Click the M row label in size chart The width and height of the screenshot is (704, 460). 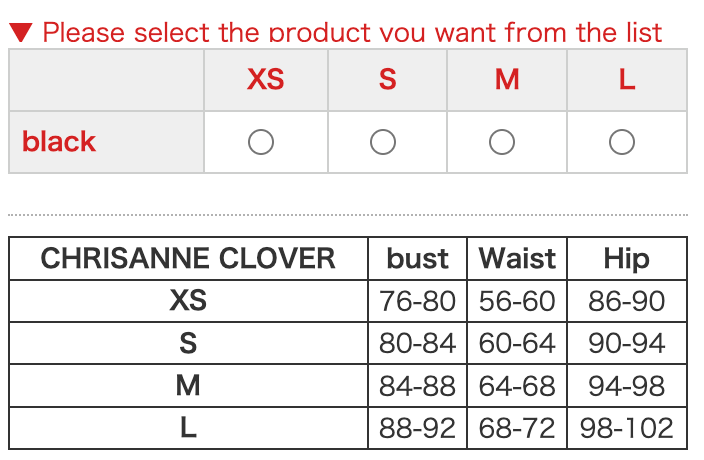(188, 386)
